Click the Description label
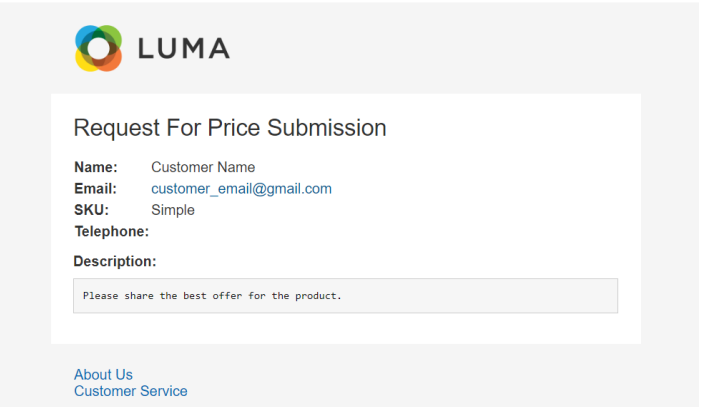 [115, 262]
